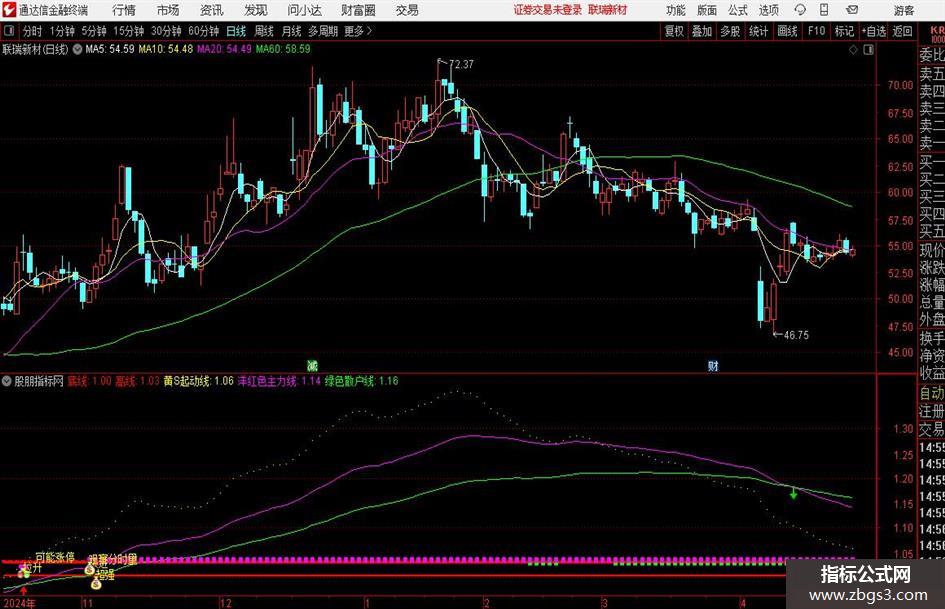The height and width of the screenshot is (609, 945).
Task: Click the Tongdaxin red logo icon
Action: point(10,10)
